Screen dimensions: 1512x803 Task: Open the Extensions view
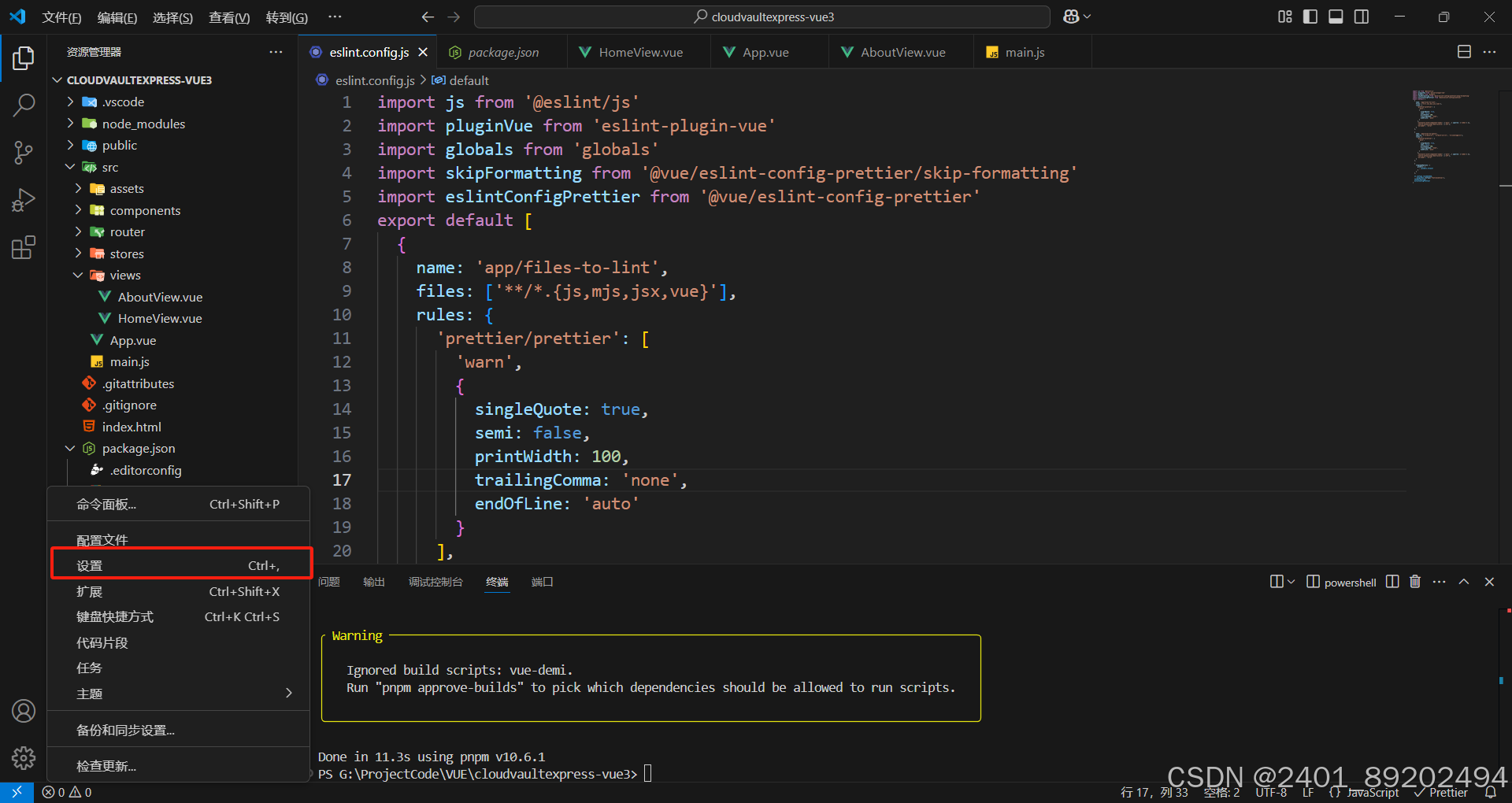click(24, 247)
